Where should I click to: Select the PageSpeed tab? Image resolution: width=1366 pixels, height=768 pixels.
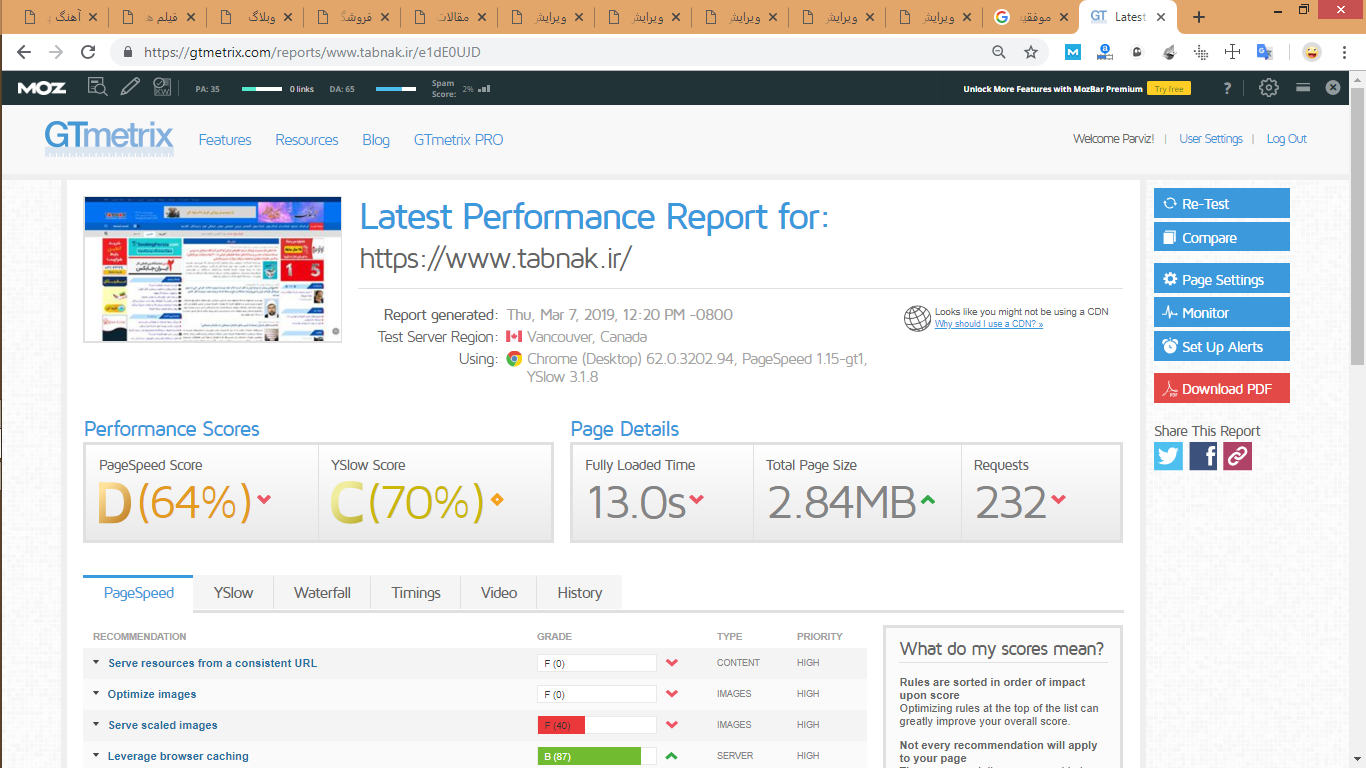139,592
